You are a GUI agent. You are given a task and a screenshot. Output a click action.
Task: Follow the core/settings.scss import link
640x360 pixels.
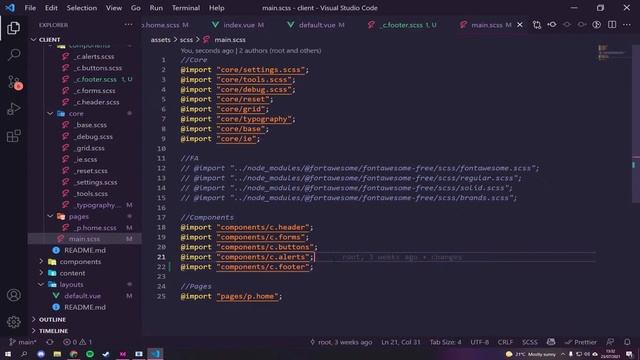coord(260,70)
